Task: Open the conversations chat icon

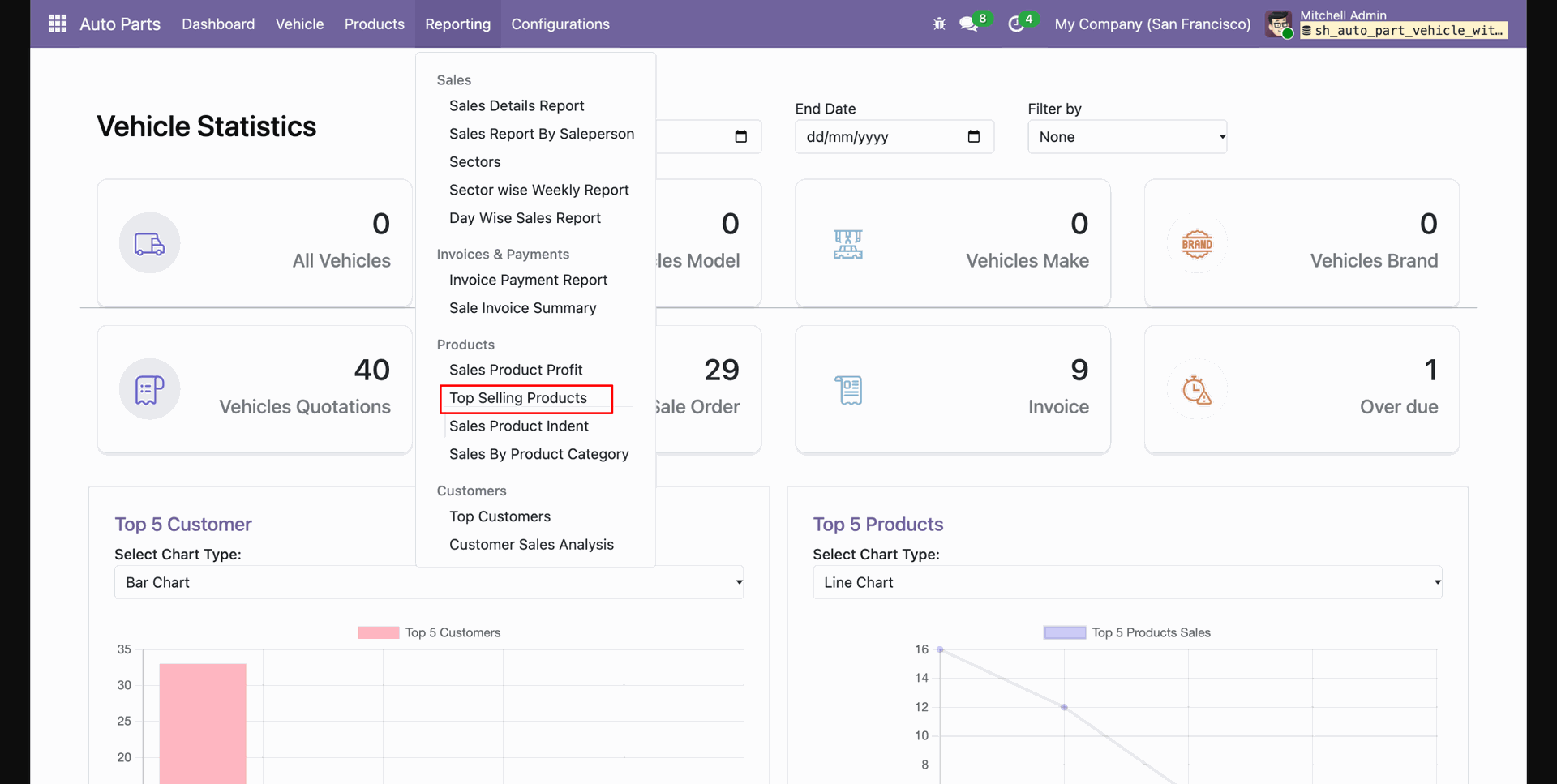Action: point(969,24)
